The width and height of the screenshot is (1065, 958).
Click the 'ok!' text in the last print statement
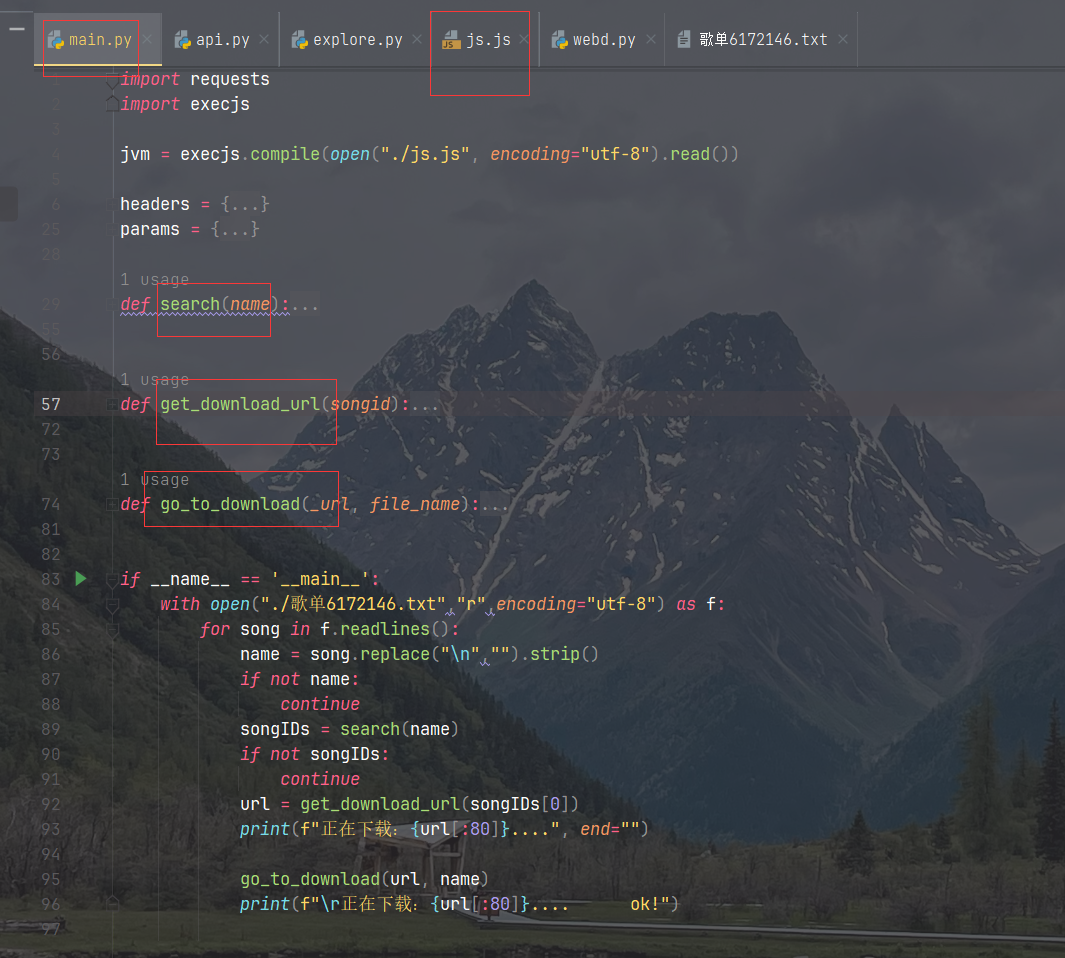coord(645,904)
